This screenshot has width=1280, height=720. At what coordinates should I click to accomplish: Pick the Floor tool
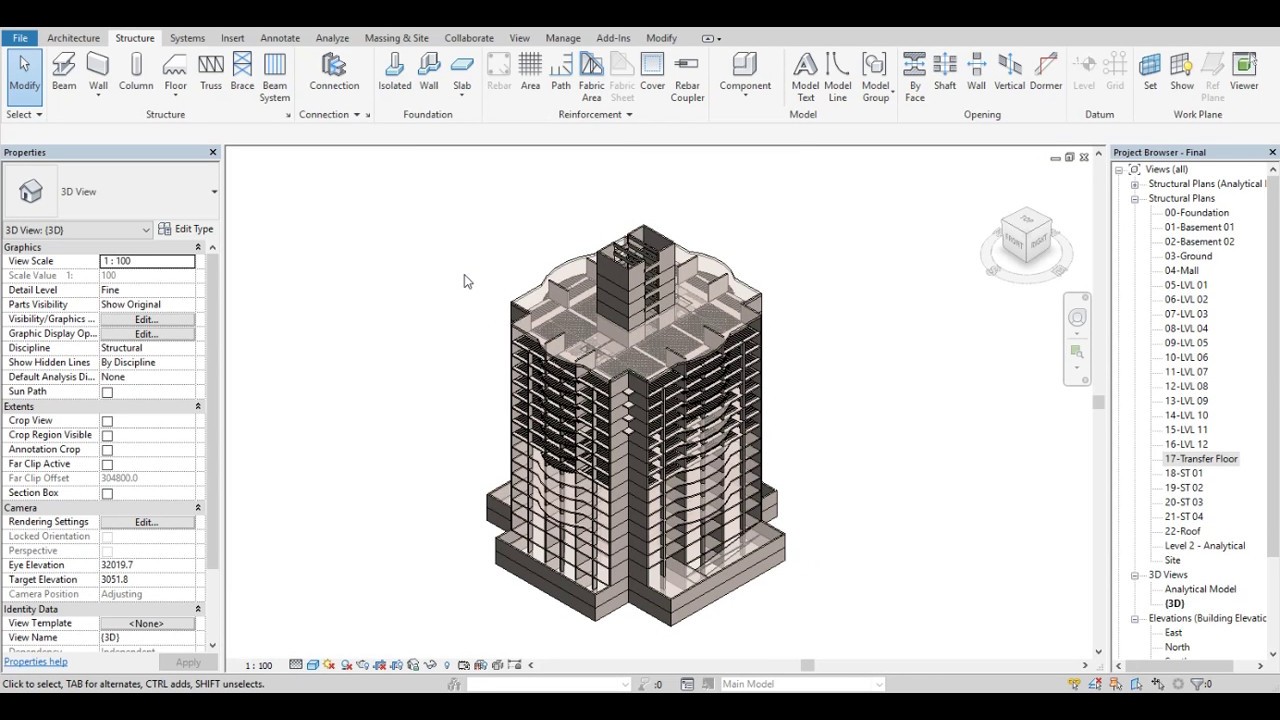coord(175,73)
